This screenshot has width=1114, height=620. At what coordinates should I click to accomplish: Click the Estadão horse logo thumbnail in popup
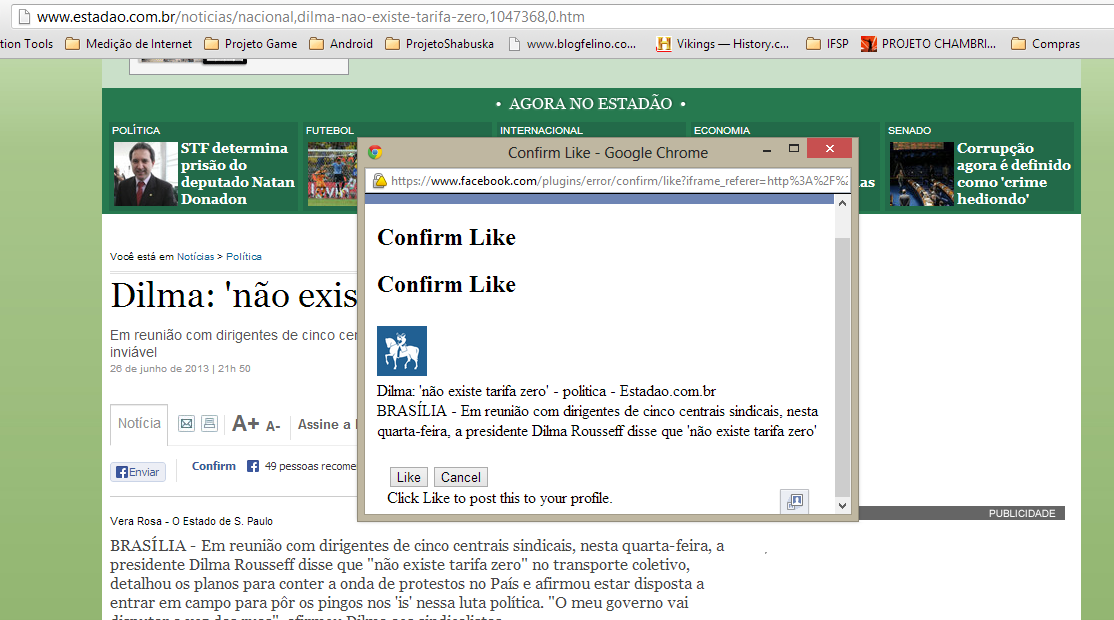[x=402, y=351]
